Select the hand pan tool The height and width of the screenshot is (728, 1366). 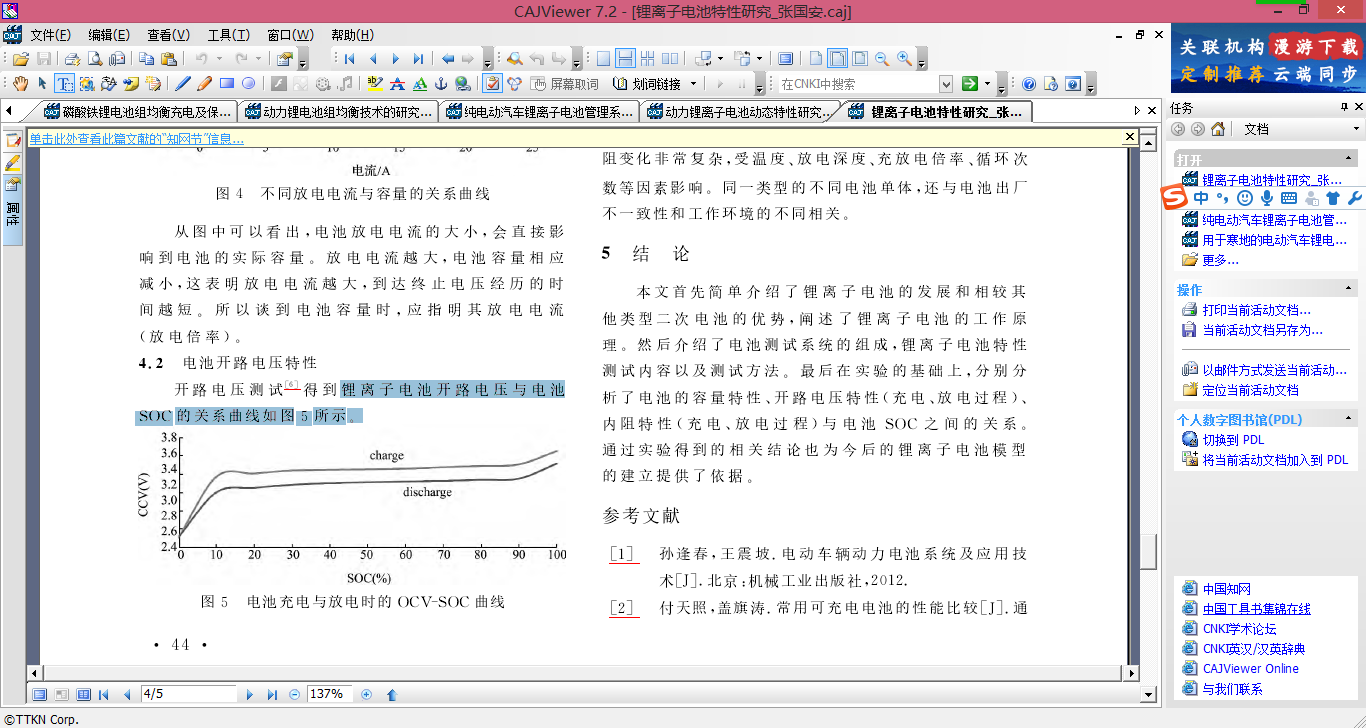[20, 84]
